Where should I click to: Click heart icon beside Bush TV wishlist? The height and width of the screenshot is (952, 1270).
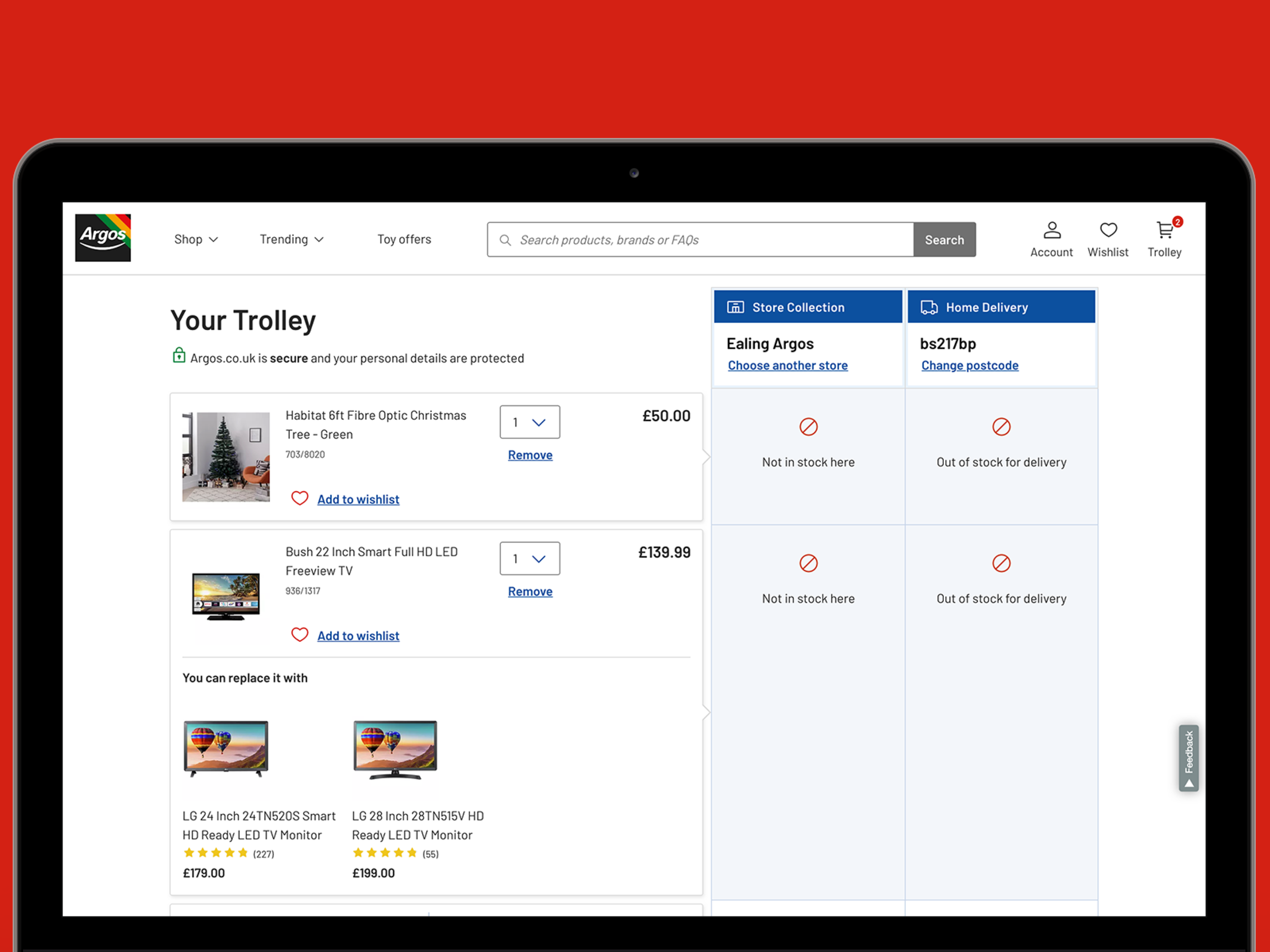[x=300, y=635]
